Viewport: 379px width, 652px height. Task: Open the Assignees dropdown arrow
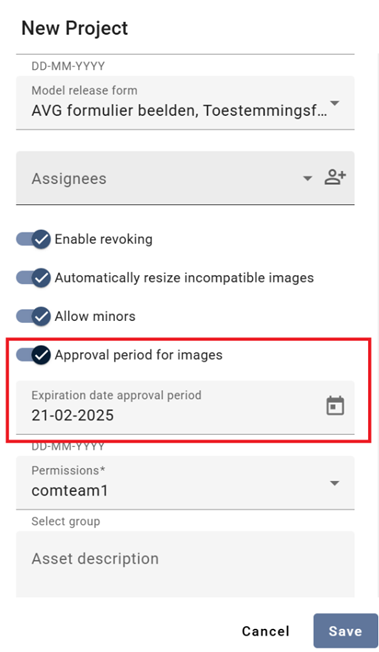[307, 178]
